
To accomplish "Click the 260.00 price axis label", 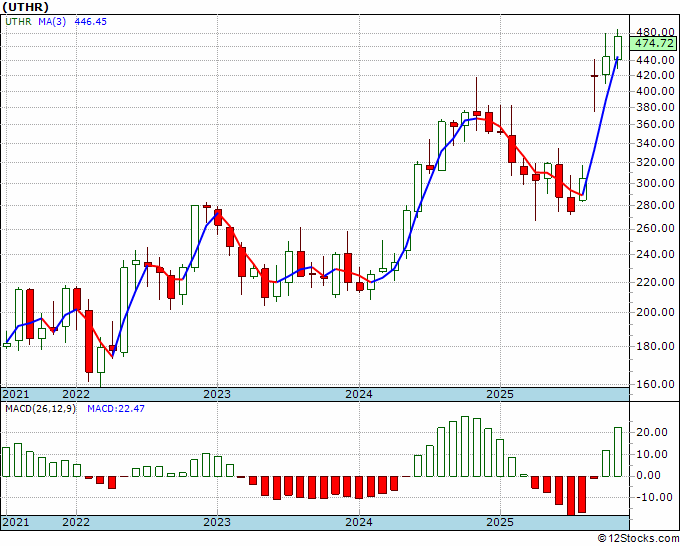I will pyautogui.click(x=655, y=229).
